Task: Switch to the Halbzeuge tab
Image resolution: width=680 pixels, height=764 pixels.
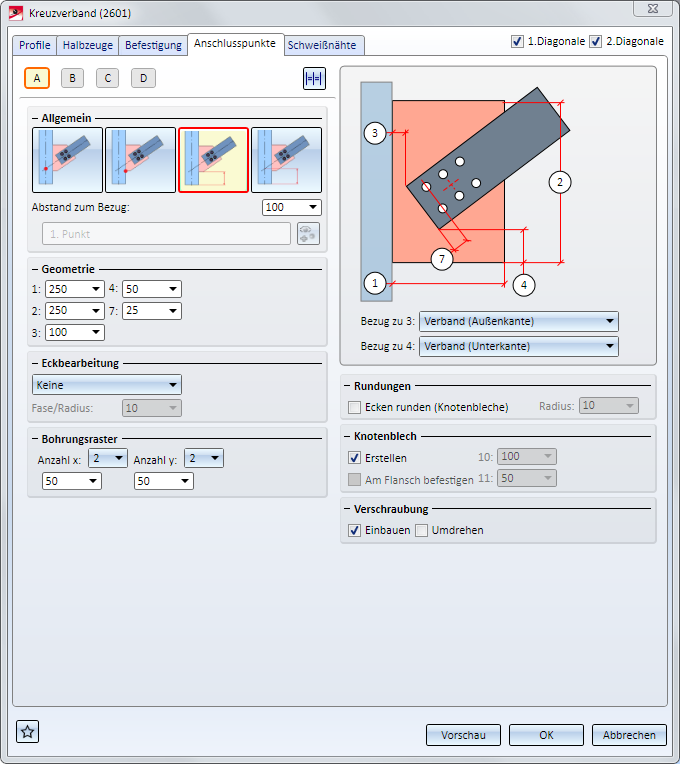Action: coord(88,45)
